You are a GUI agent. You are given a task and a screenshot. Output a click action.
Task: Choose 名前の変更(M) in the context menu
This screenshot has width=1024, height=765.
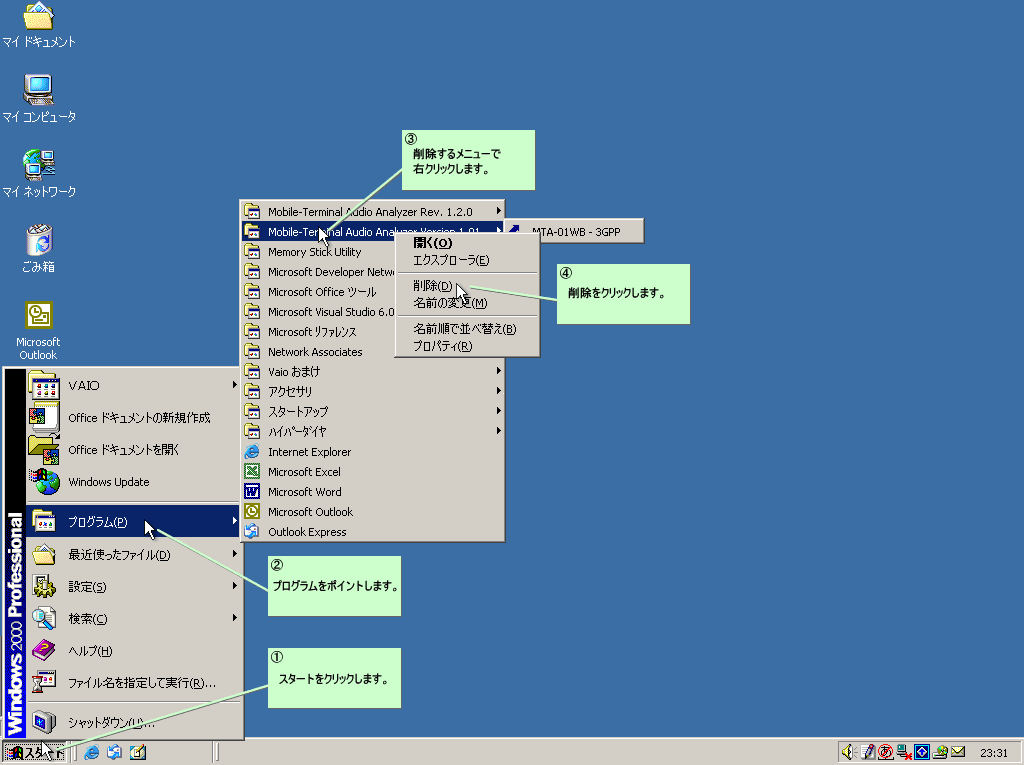click(x=467, y=303)
